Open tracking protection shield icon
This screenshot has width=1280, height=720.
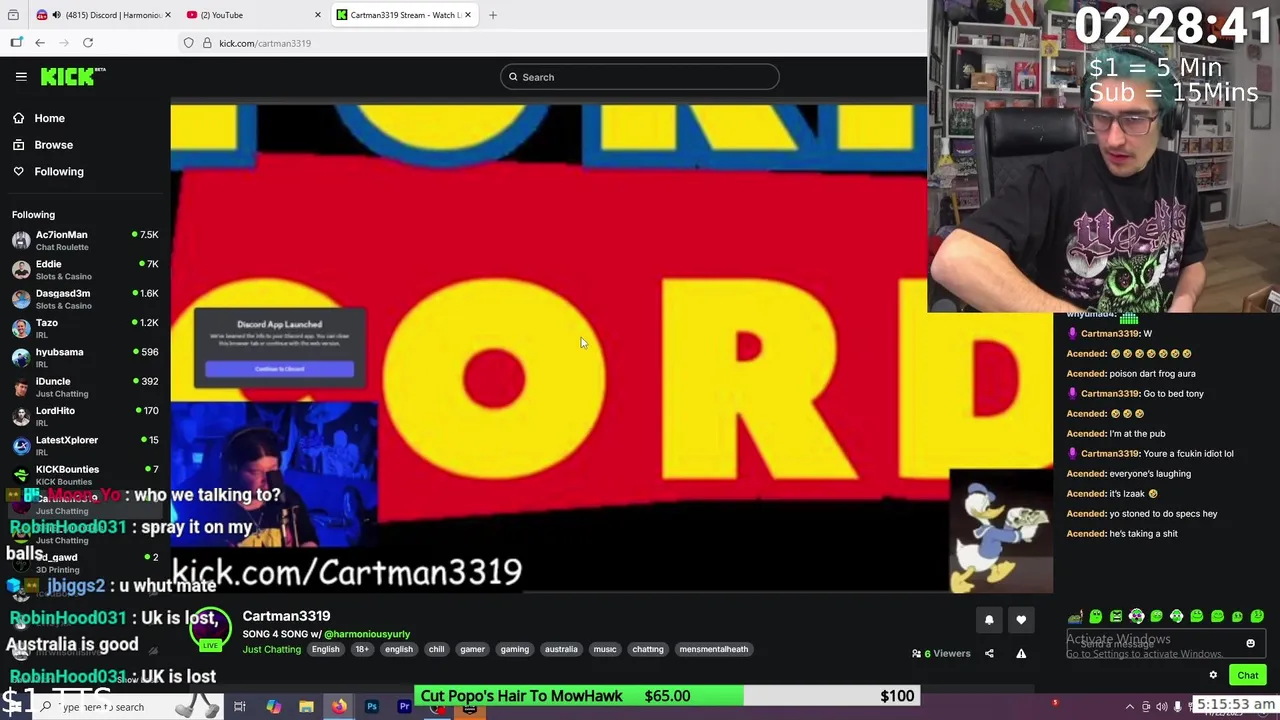pyautogui.click(x=189, y=43)
